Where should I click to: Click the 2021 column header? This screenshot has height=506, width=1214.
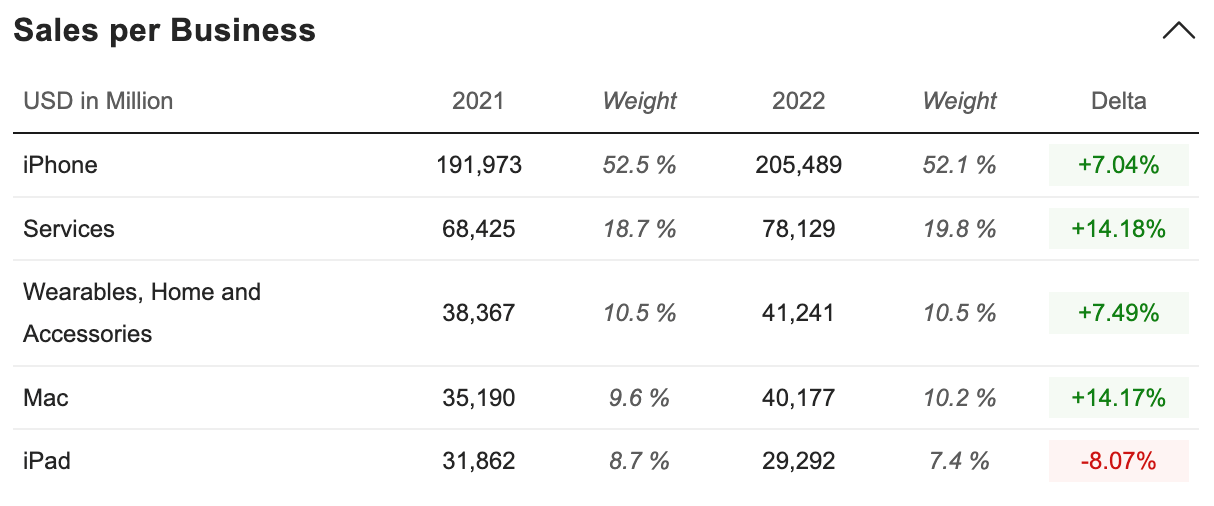click(x=478, y=101)
